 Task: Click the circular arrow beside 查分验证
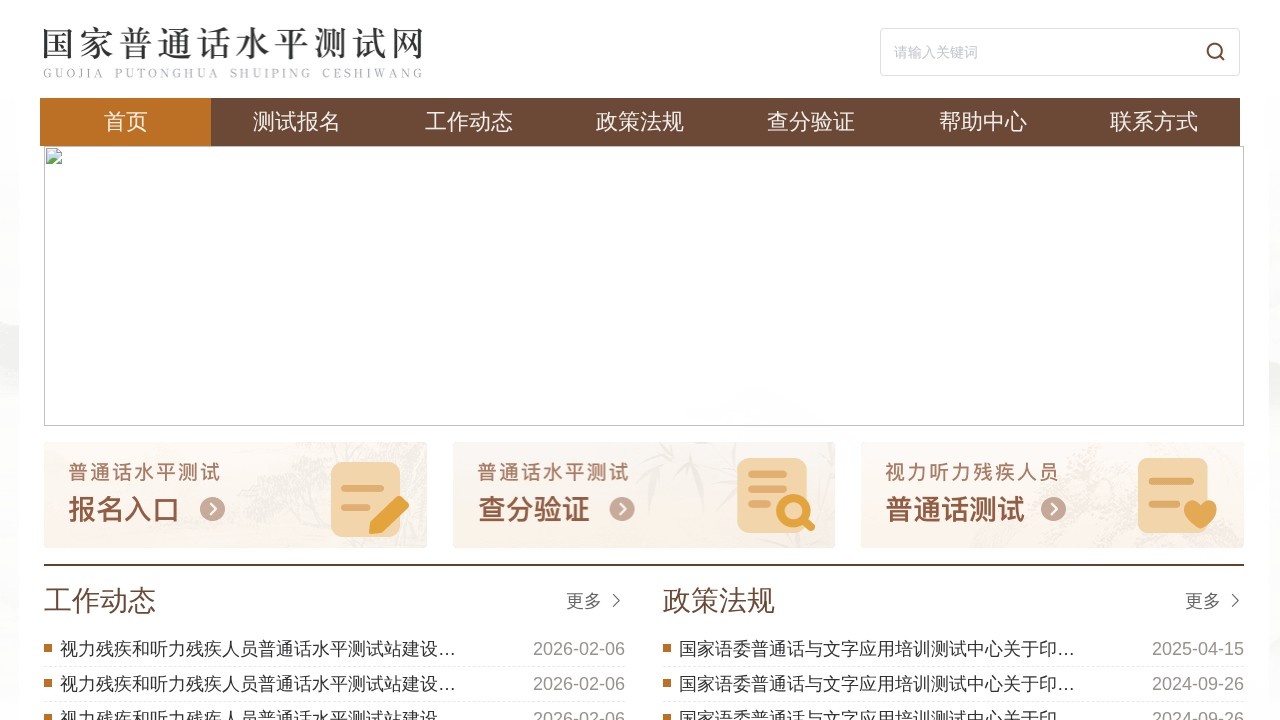coord(622,509)
